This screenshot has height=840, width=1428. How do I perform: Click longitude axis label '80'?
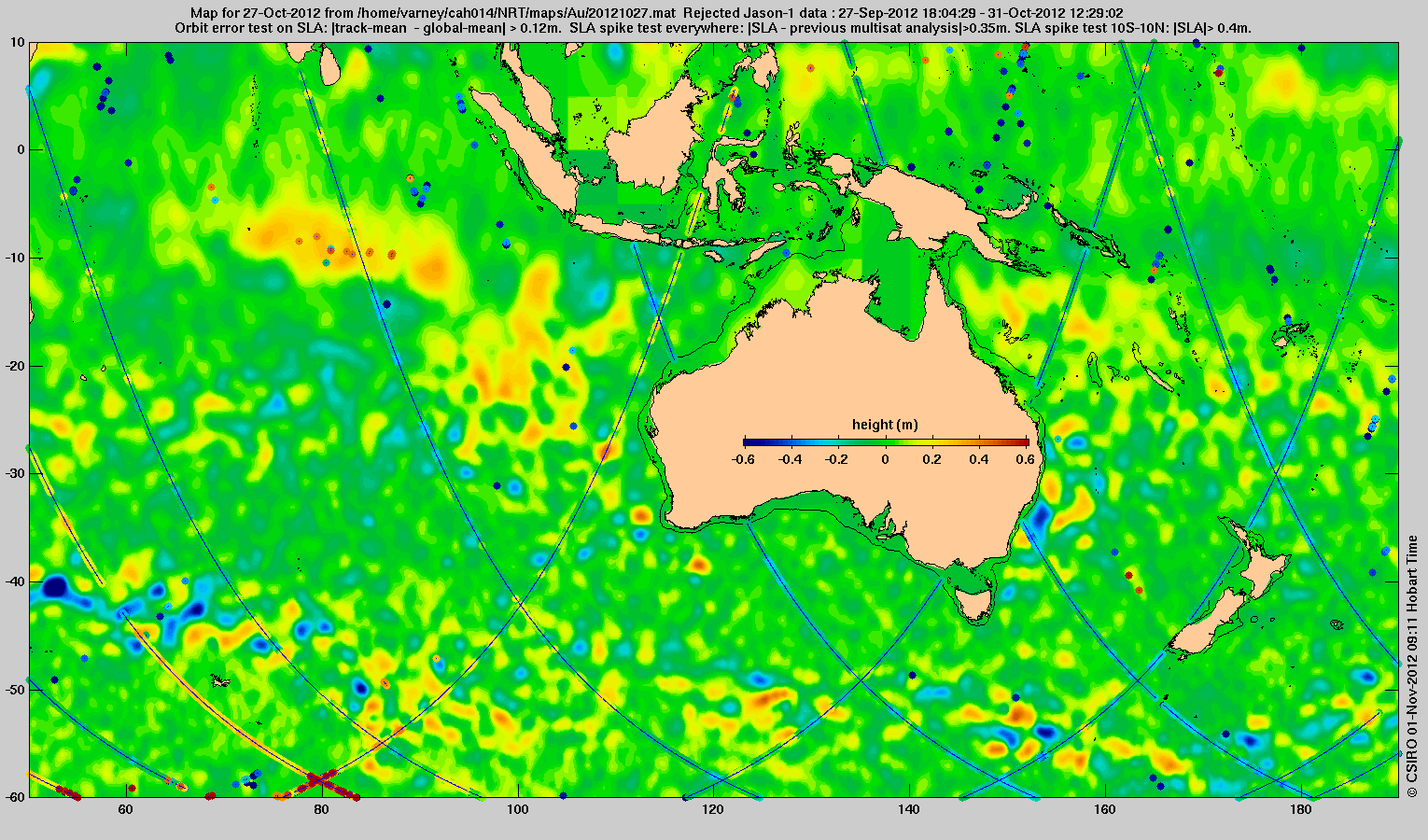(321, 809)
